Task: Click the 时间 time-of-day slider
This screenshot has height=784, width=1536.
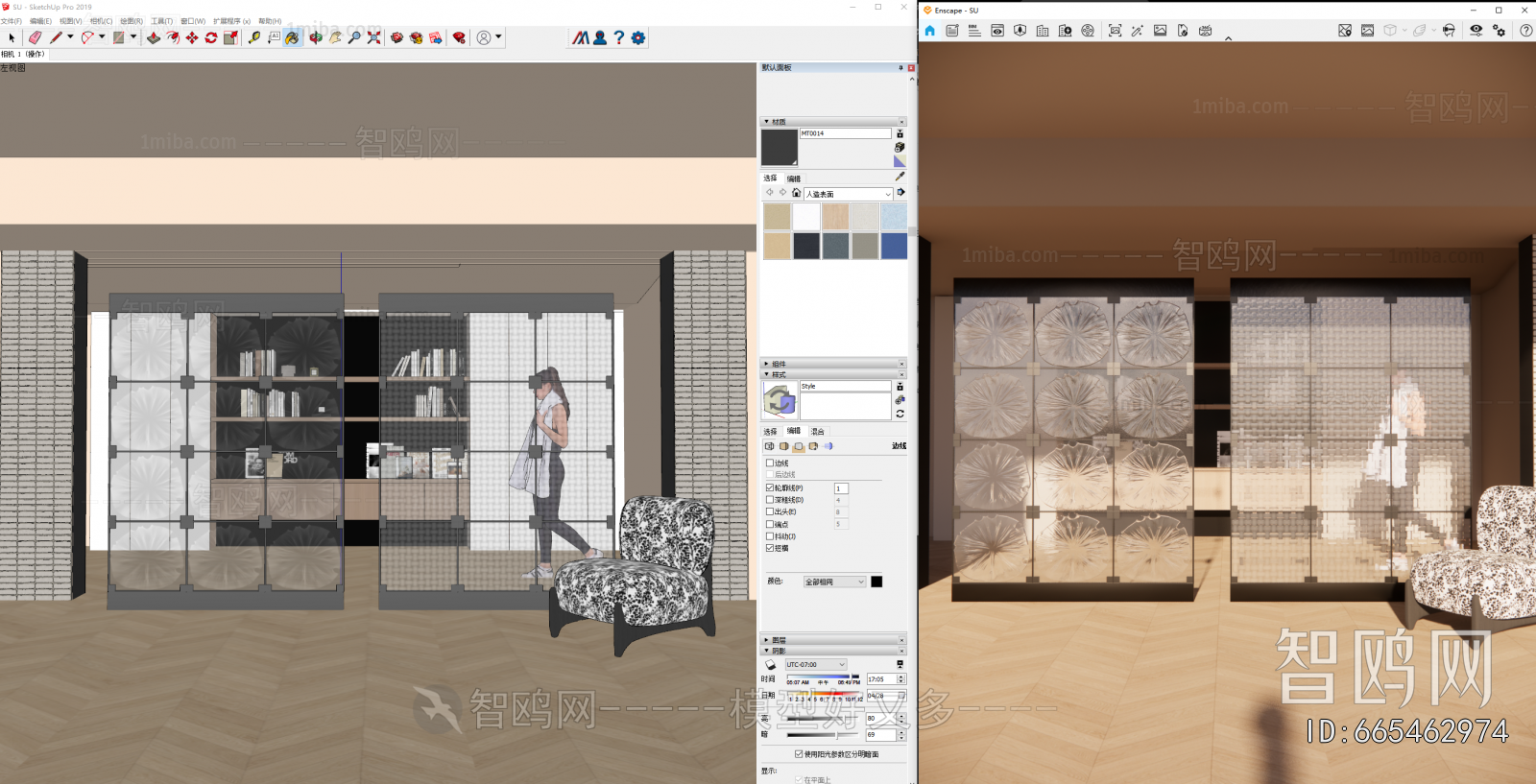Action: [823, 677]
